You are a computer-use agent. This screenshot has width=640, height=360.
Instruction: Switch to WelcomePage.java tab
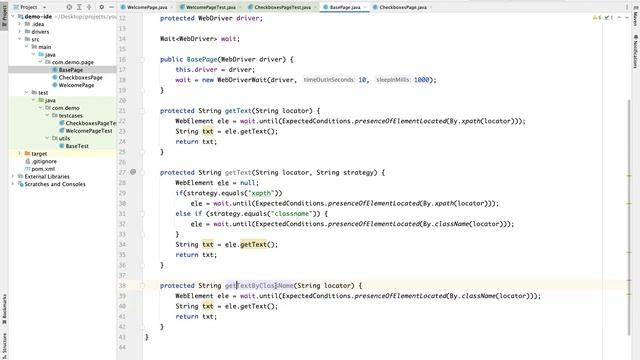(147, 7)
